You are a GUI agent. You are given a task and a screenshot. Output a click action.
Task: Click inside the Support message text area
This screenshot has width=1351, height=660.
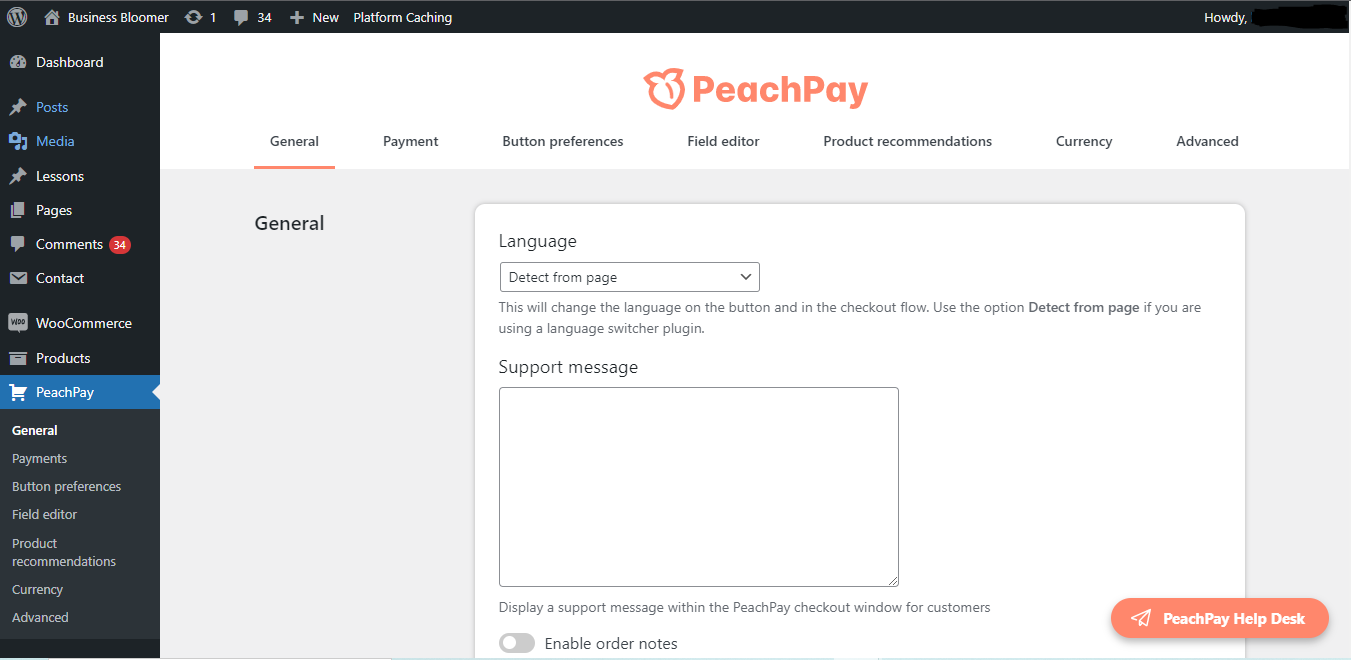pos(699,487)
